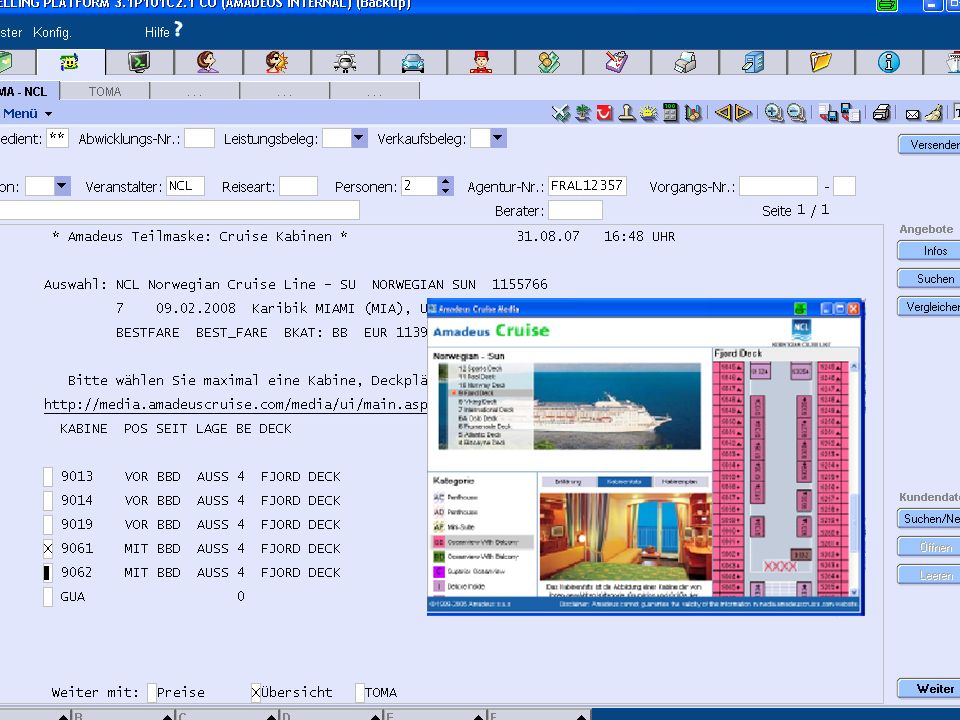Open the Menü dropdown
960x720 pixels.
point(27,113)
